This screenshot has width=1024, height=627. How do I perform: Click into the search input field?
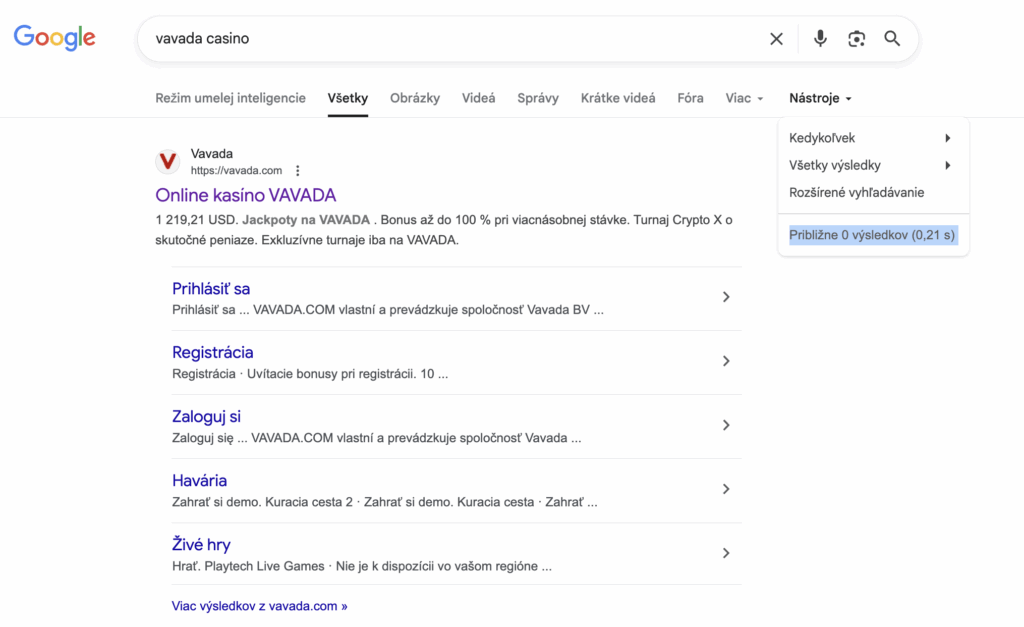[x=450, y=39]
